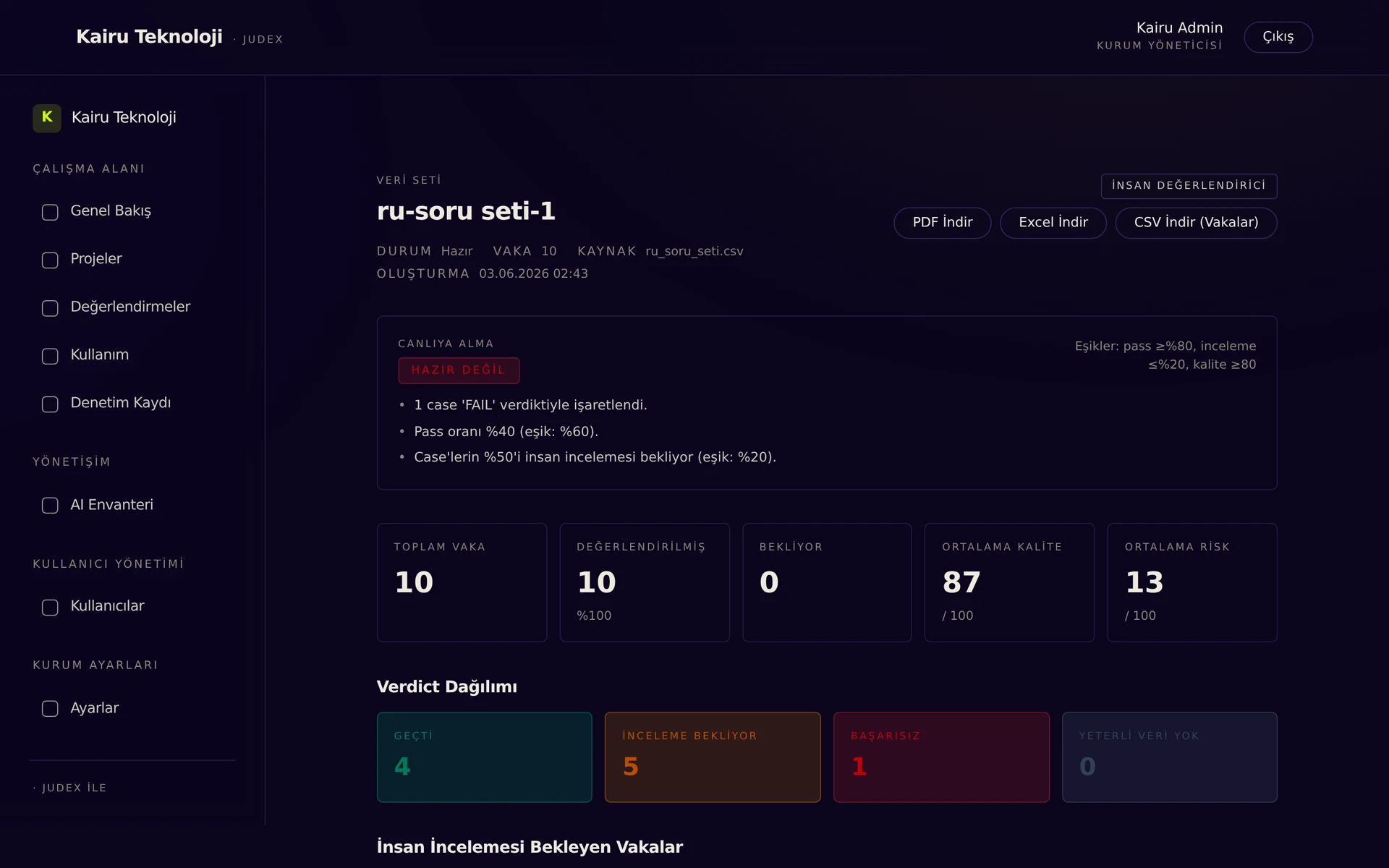
Task: Click the red HAZIR DEĞİL status badge
Action: [459, 370]
